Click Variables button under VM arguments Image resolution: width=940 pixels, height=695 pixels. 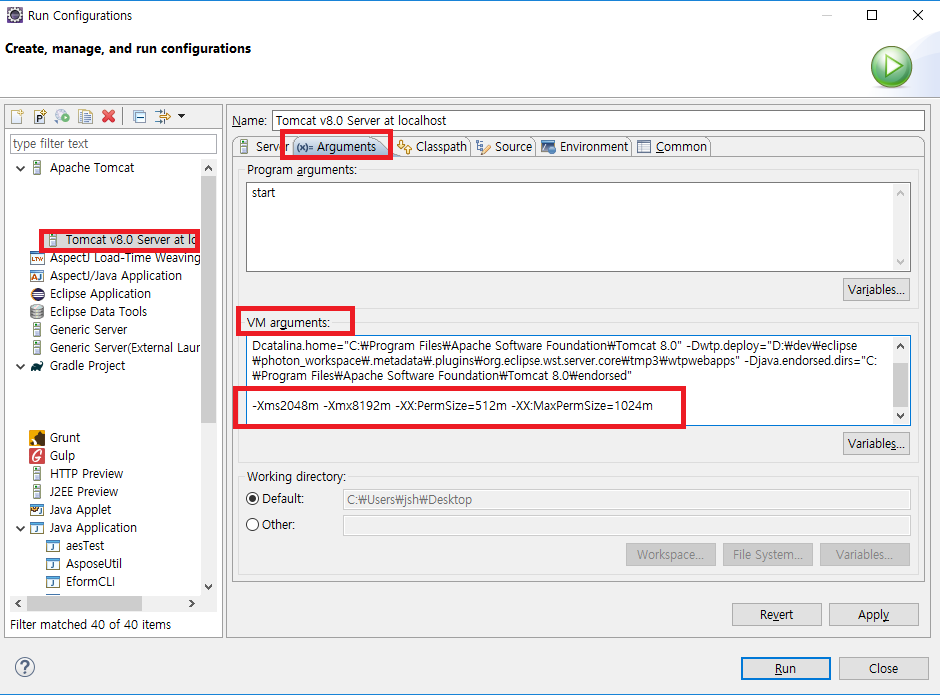click(876, 444)
